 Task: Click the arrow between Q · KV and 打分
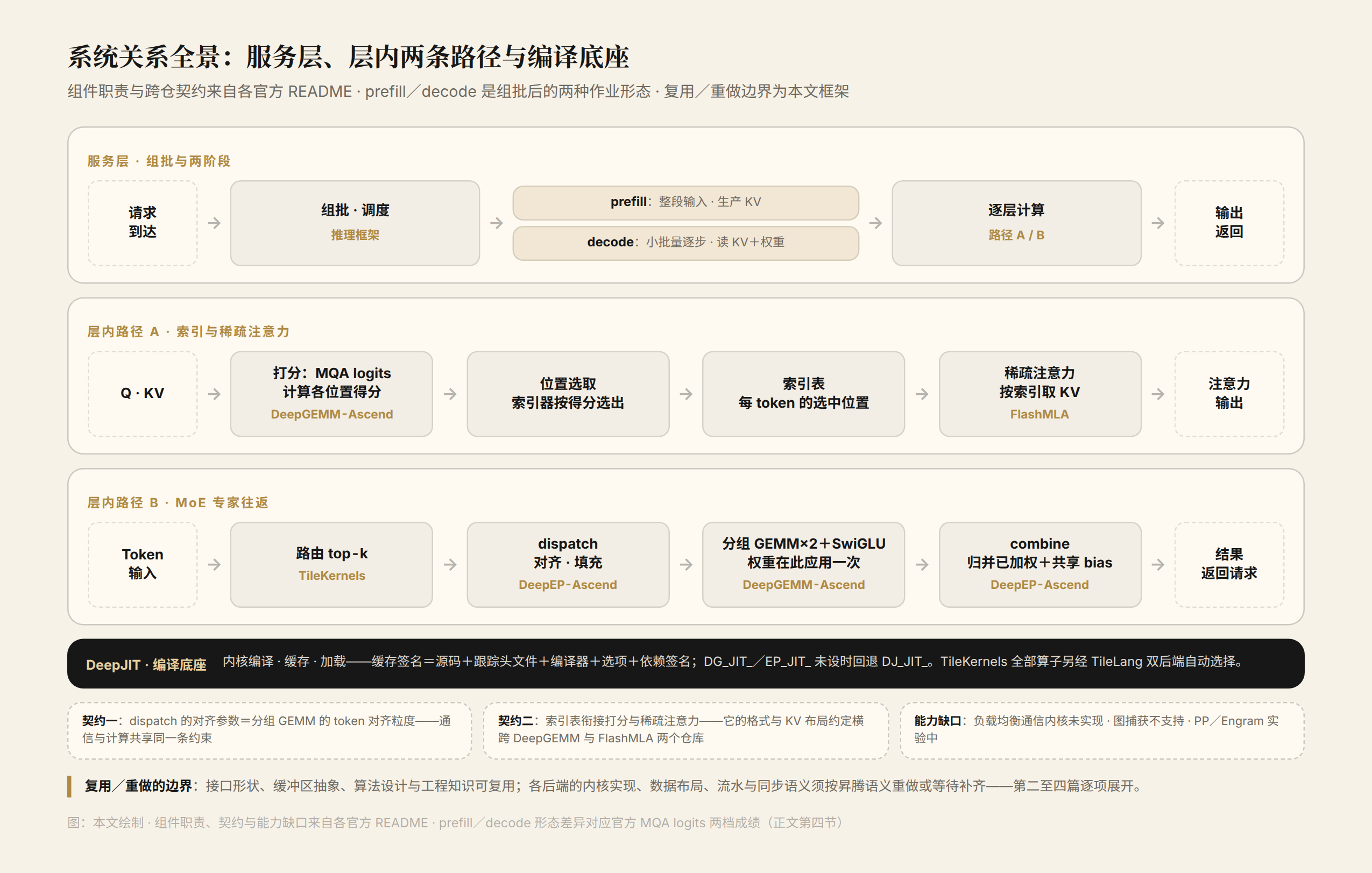click(x=214, y=394)
